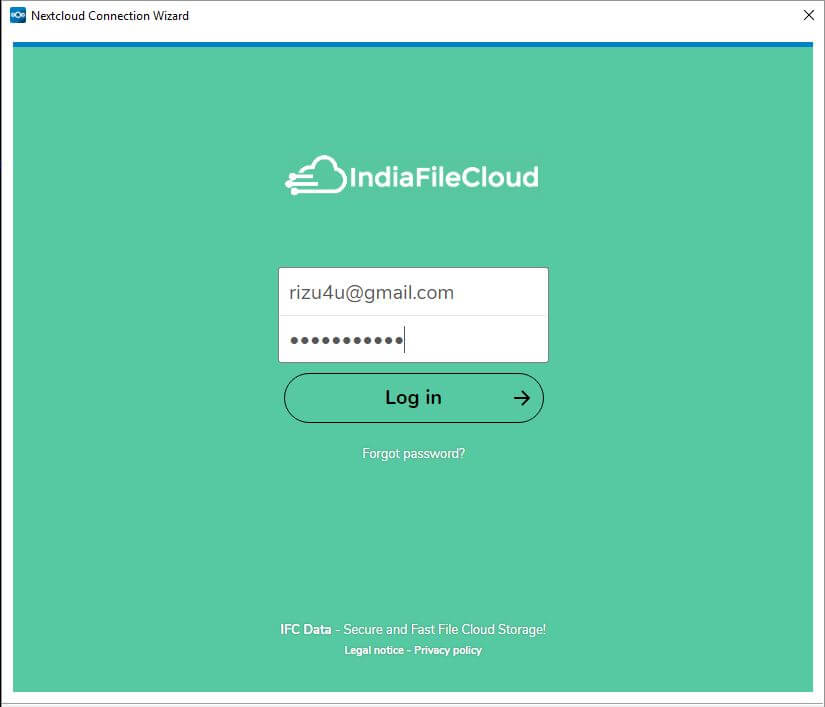The width and height of the screenshot is (825, 707).
Task: Click the Forgot password? text below Log in
Action: (x=413, y=453)
